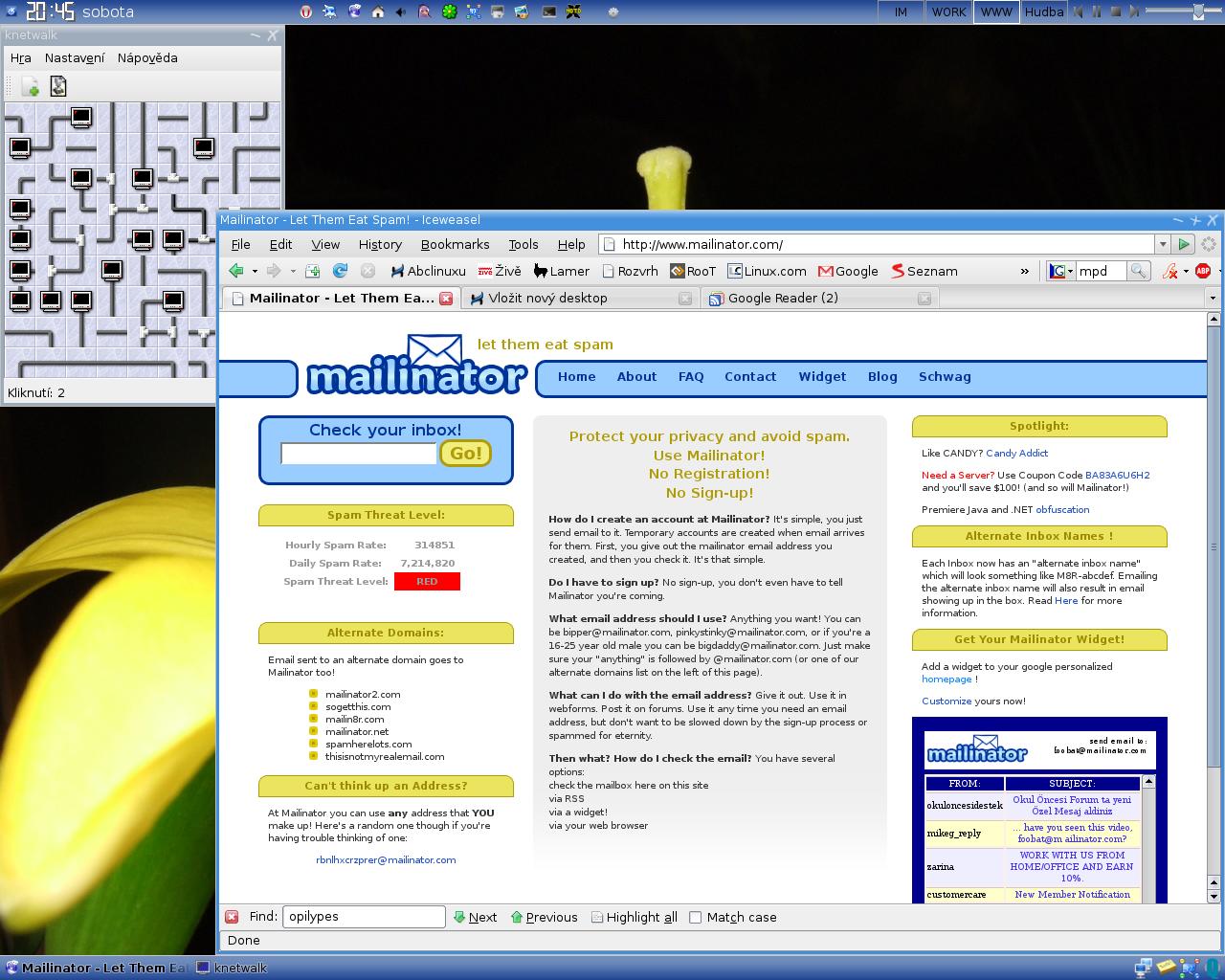This screenshot has width=1225, height=980.
Task: Close the find bar with red X
Action: (x=232, y=917)
